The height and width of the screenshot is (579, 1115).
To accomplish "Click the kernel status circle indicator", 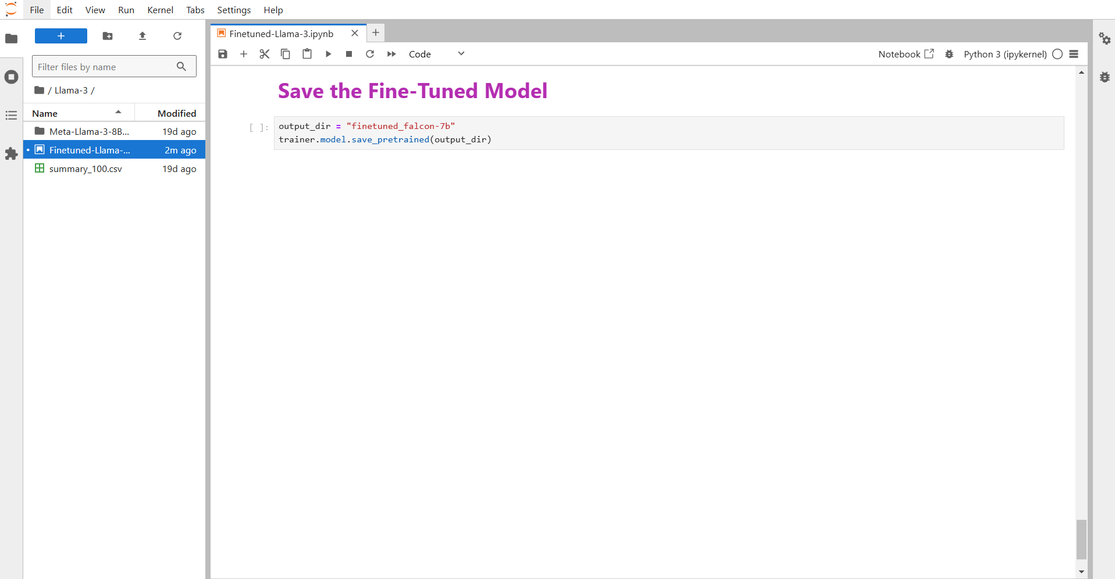I will pyautogui.click(x=1057, y=54).
